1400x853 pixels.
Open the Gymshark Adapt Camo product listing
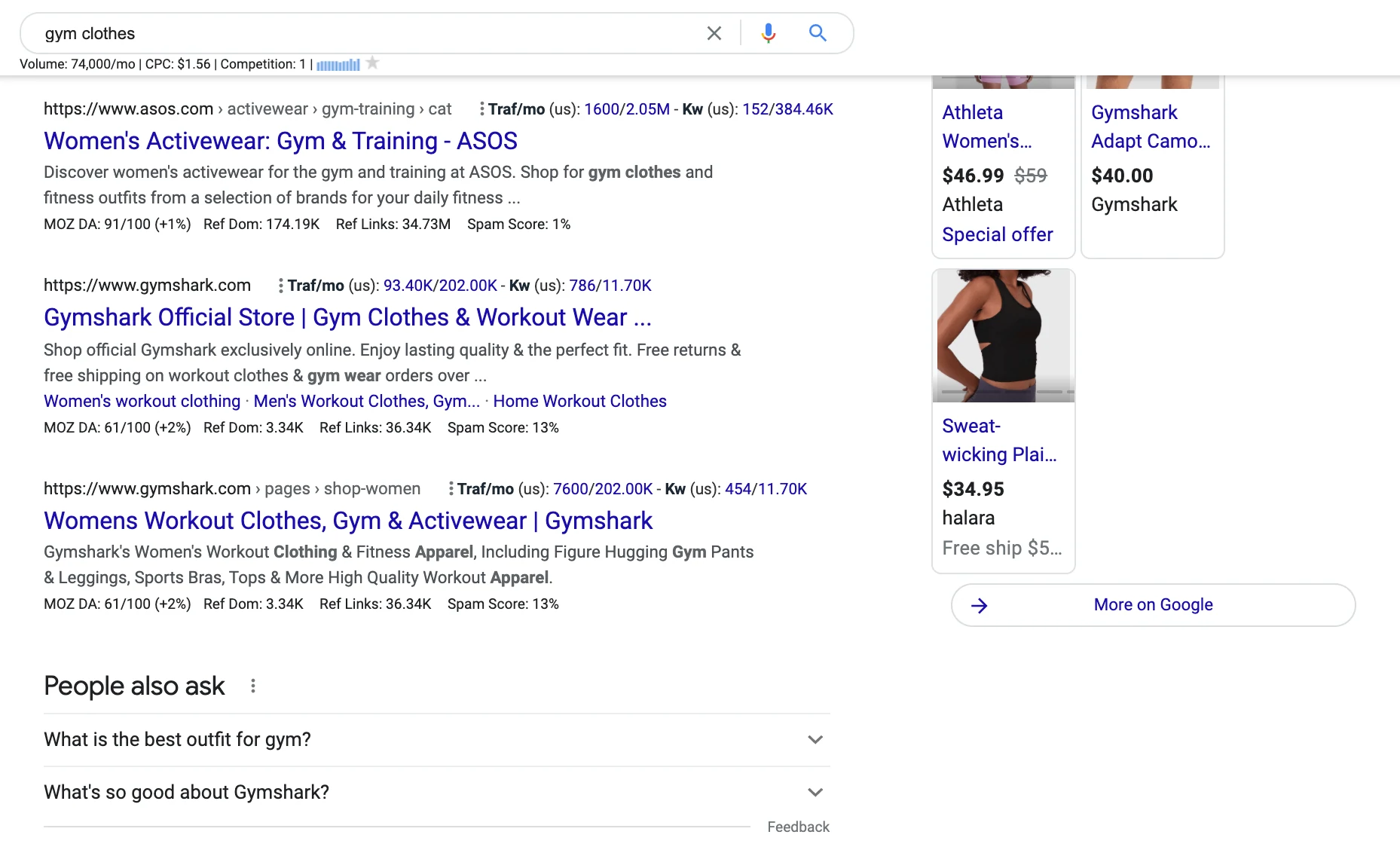1150,127
